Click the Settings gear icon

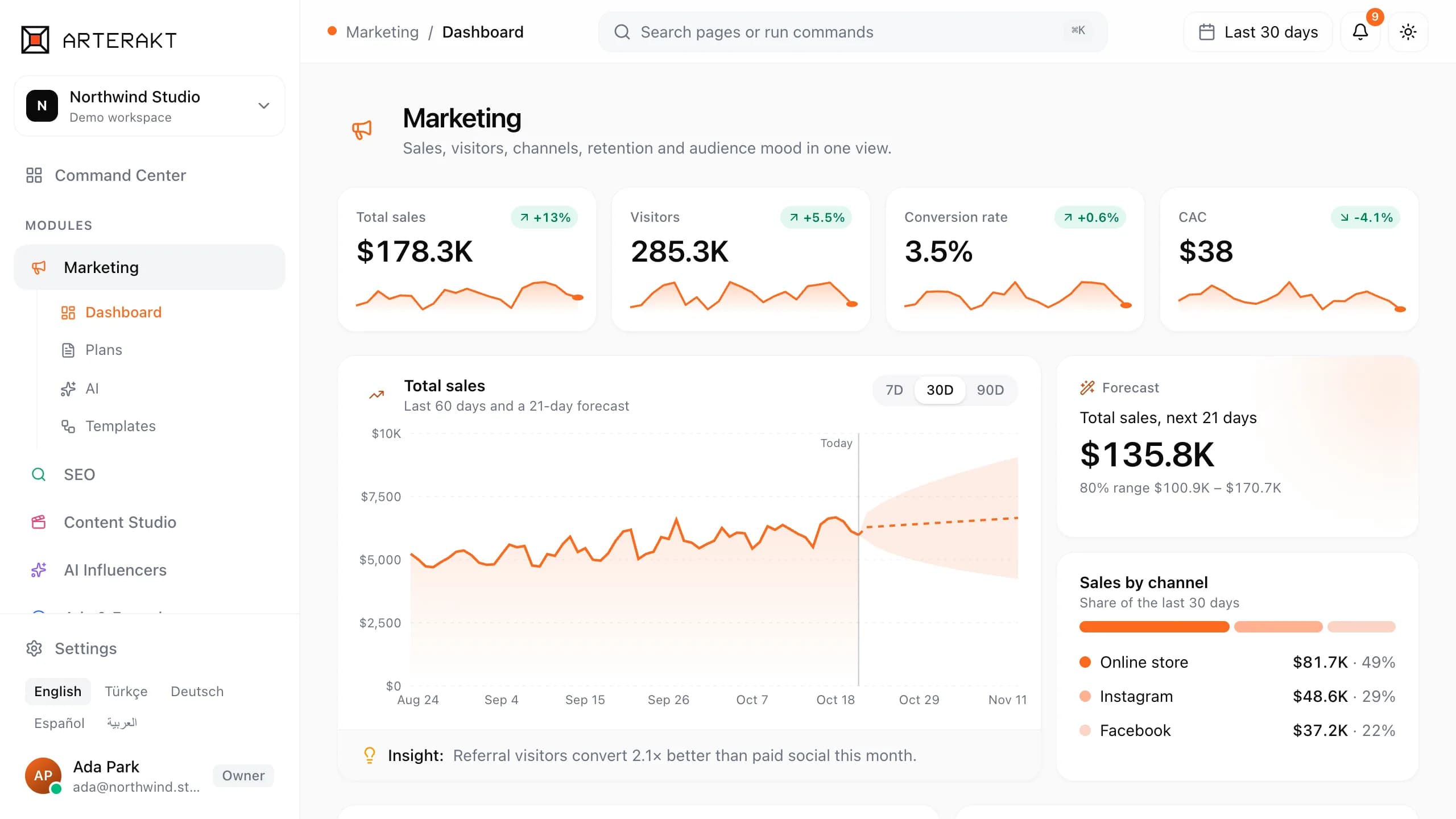(x=34, y=648)
